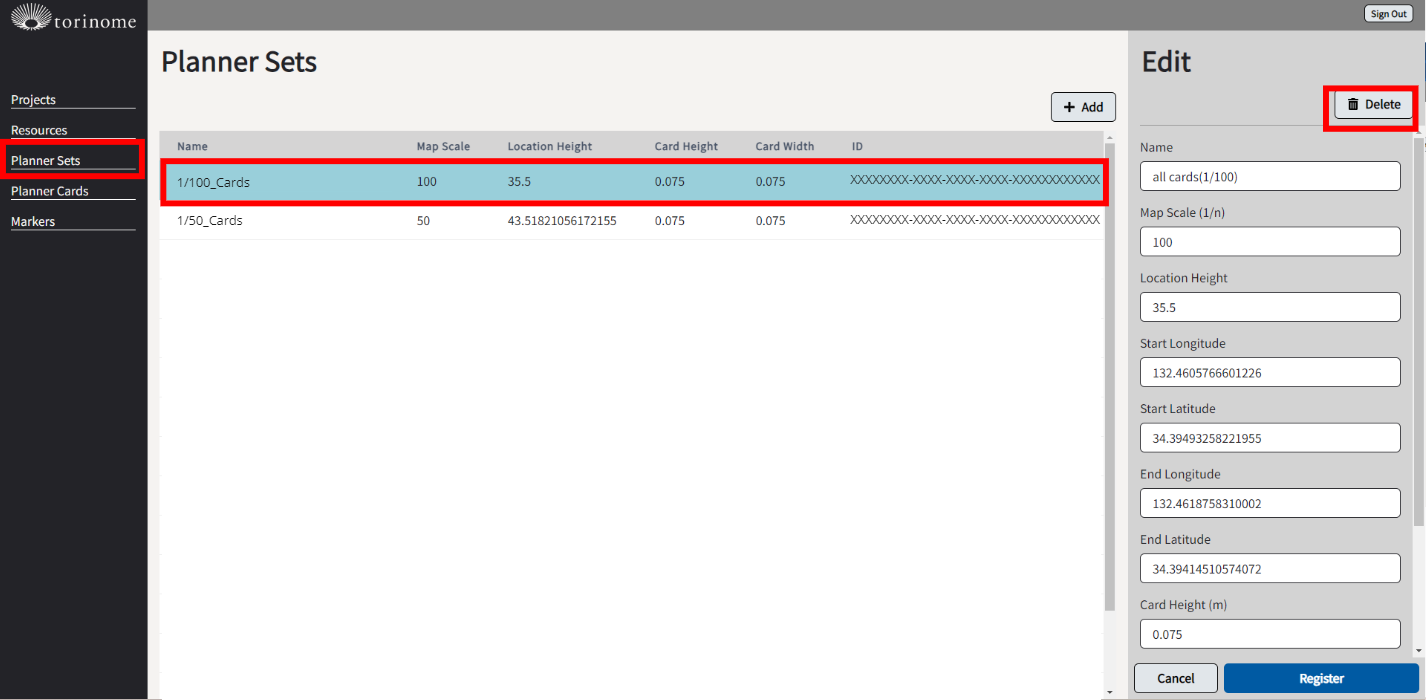Click the Location Height input field
Image resolution: width=1426 pixels, height=700 pixels.
point(1270,308)
